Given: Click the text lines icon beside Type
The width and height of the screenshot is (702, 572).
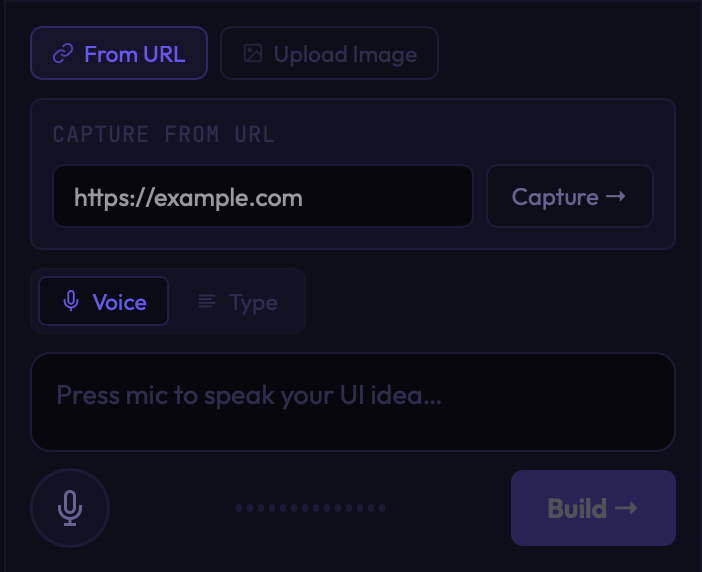Looking at the screenshot, I should click(207, 302).
